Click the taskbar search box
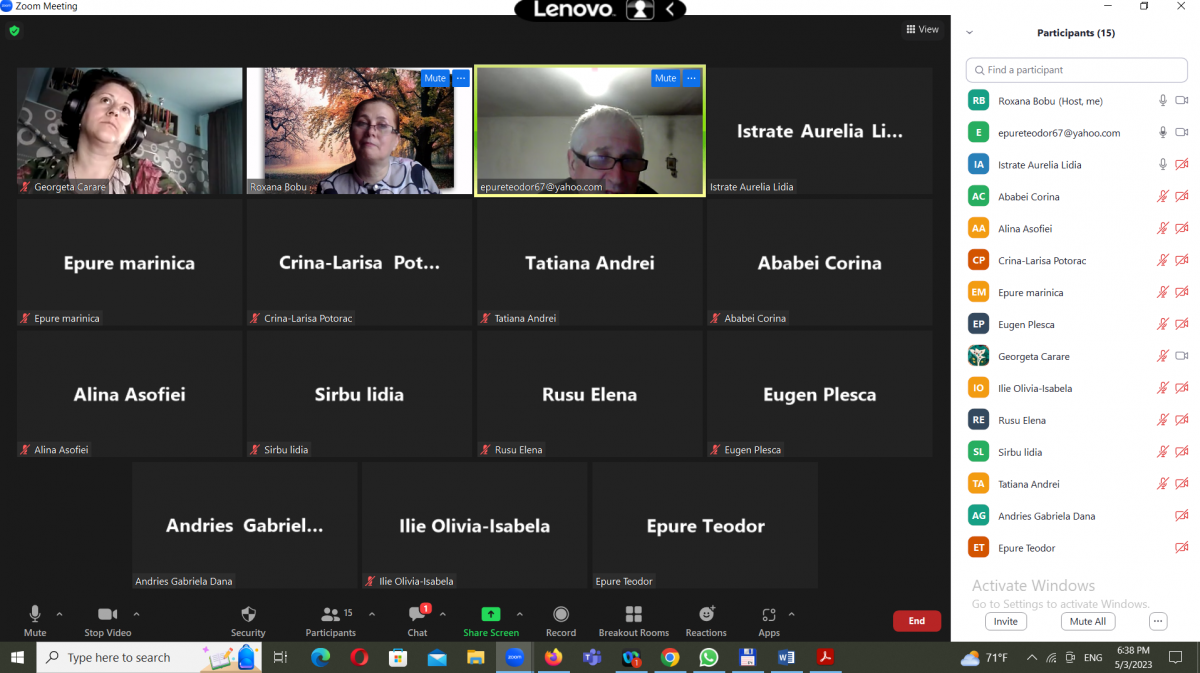 coord(150,657)
